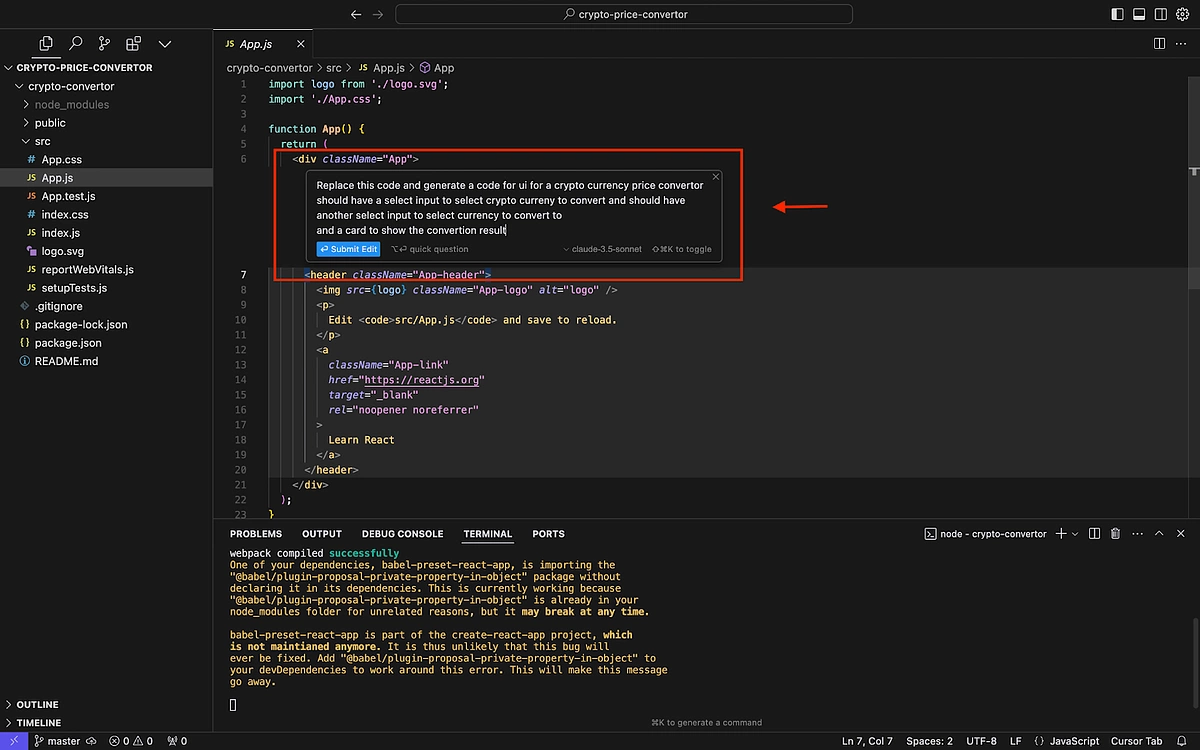Click the Submit Edit button

348,249
